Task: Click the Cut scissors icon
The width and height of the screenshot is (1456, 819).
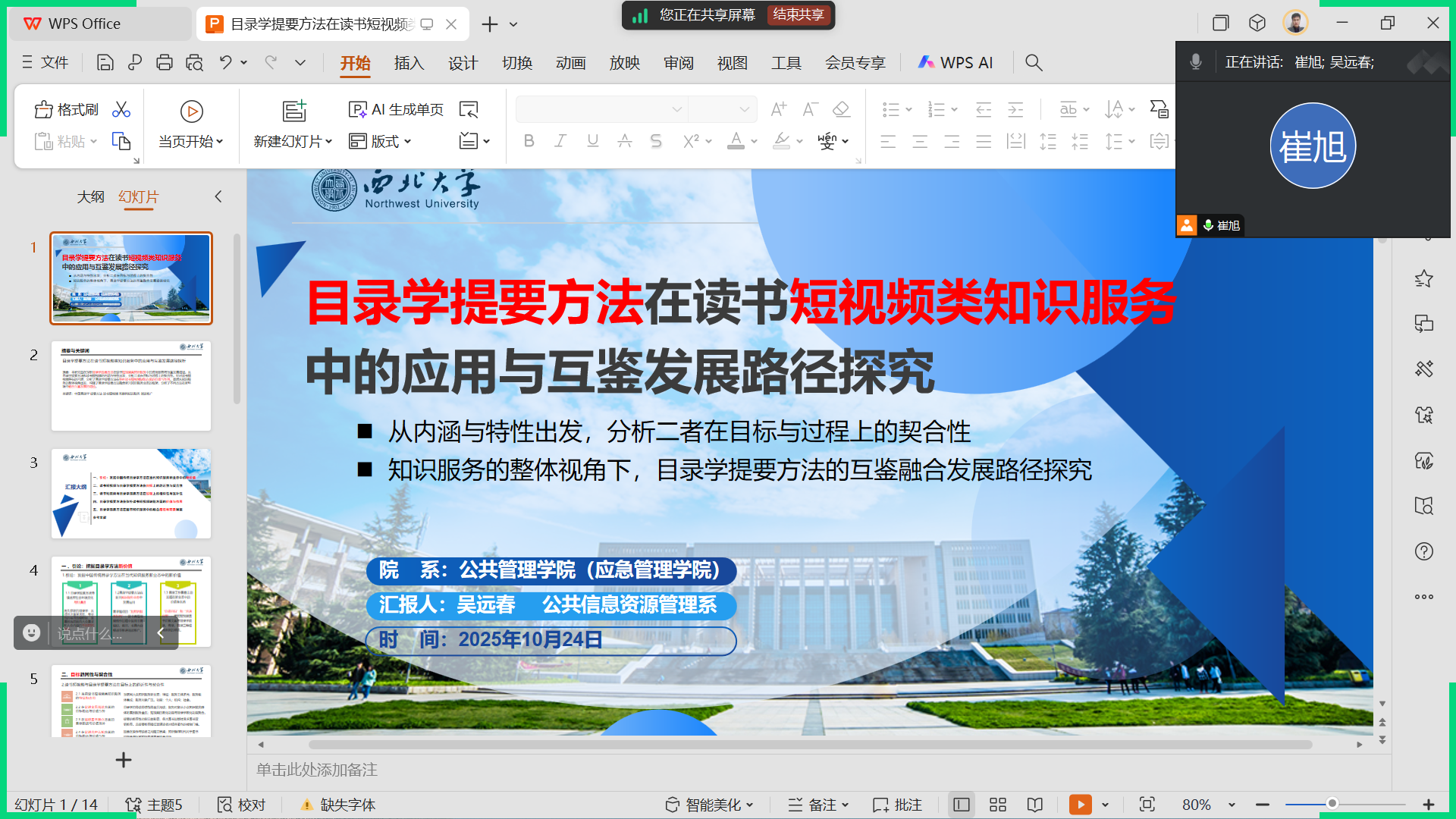Action: point(121,110)
